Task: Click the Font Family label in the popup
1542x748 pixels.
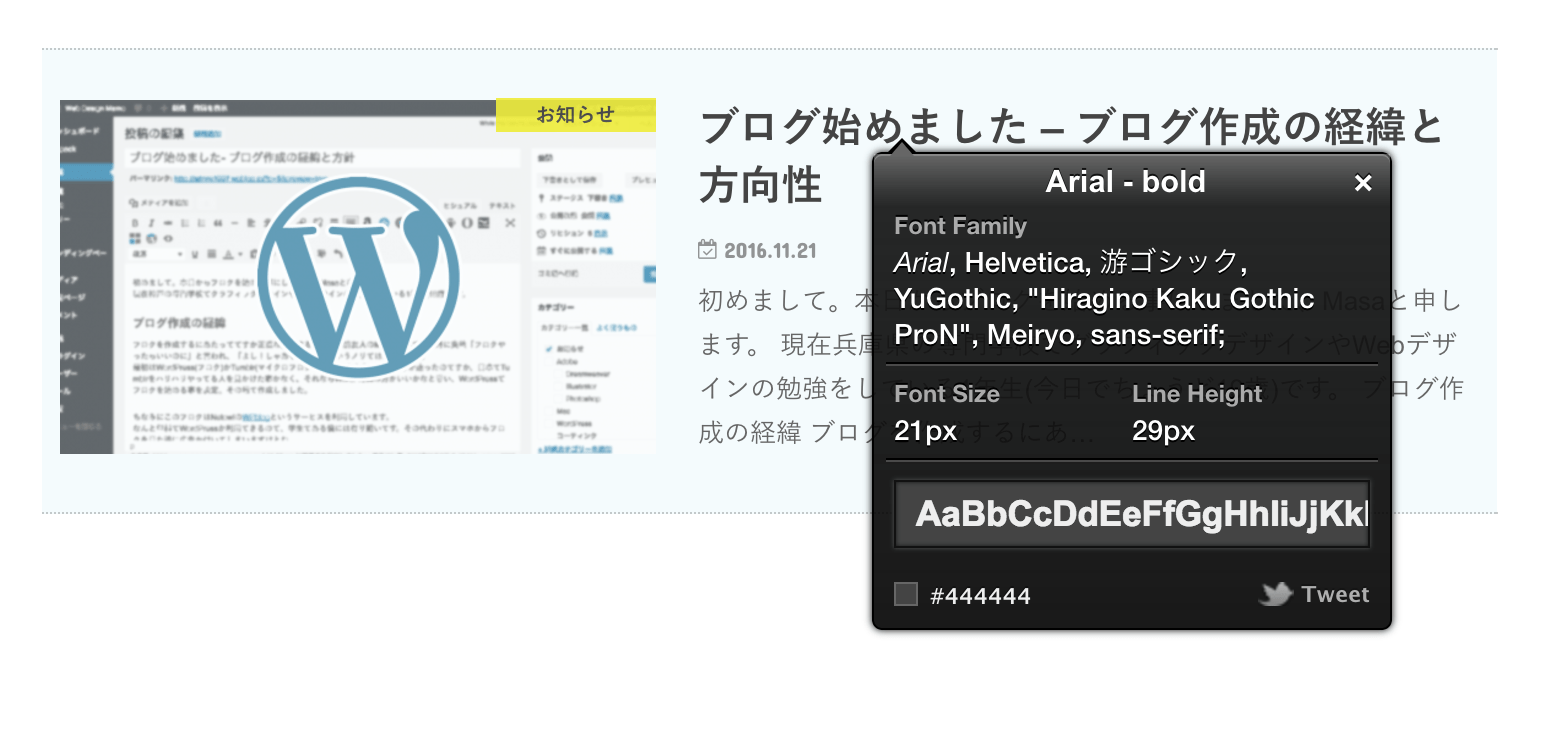Action: (x=960, y=226)
